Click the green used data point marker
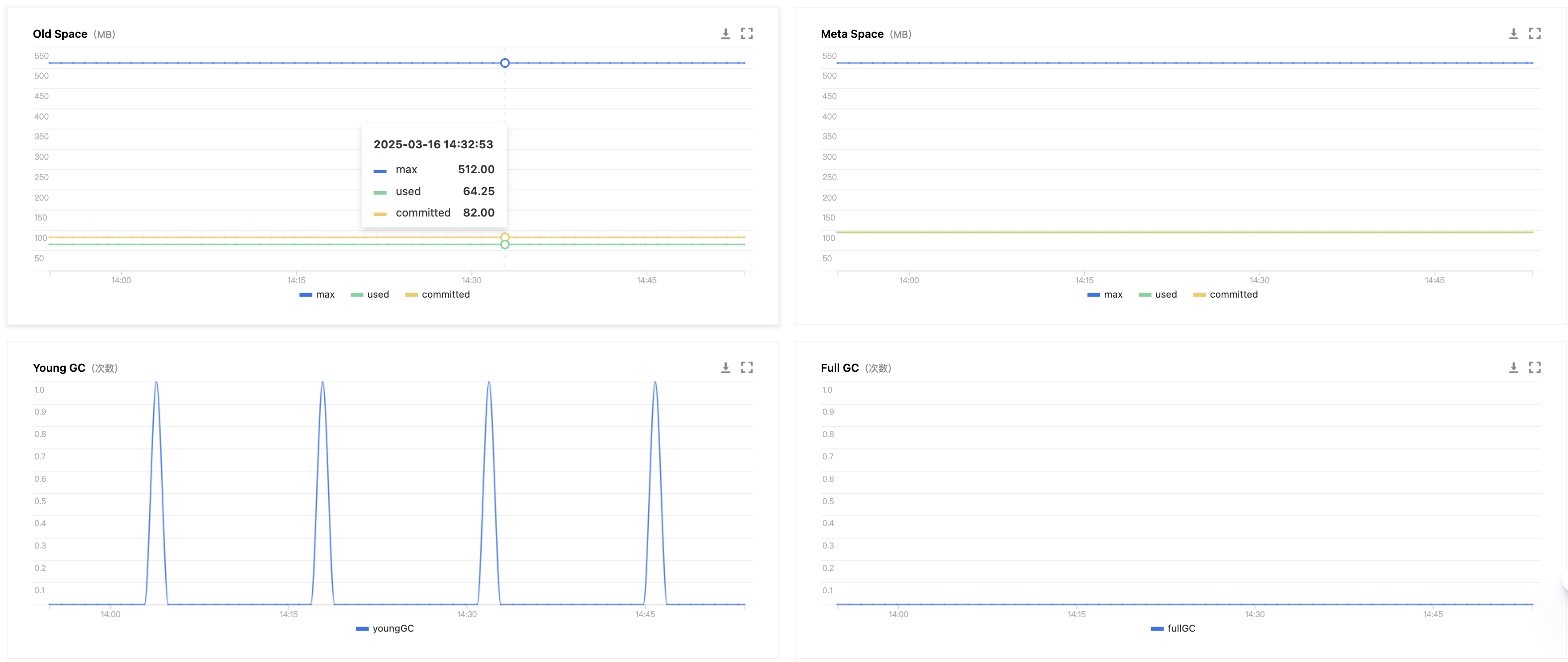This screenshot has width=1568, height=662. (504, 244)
